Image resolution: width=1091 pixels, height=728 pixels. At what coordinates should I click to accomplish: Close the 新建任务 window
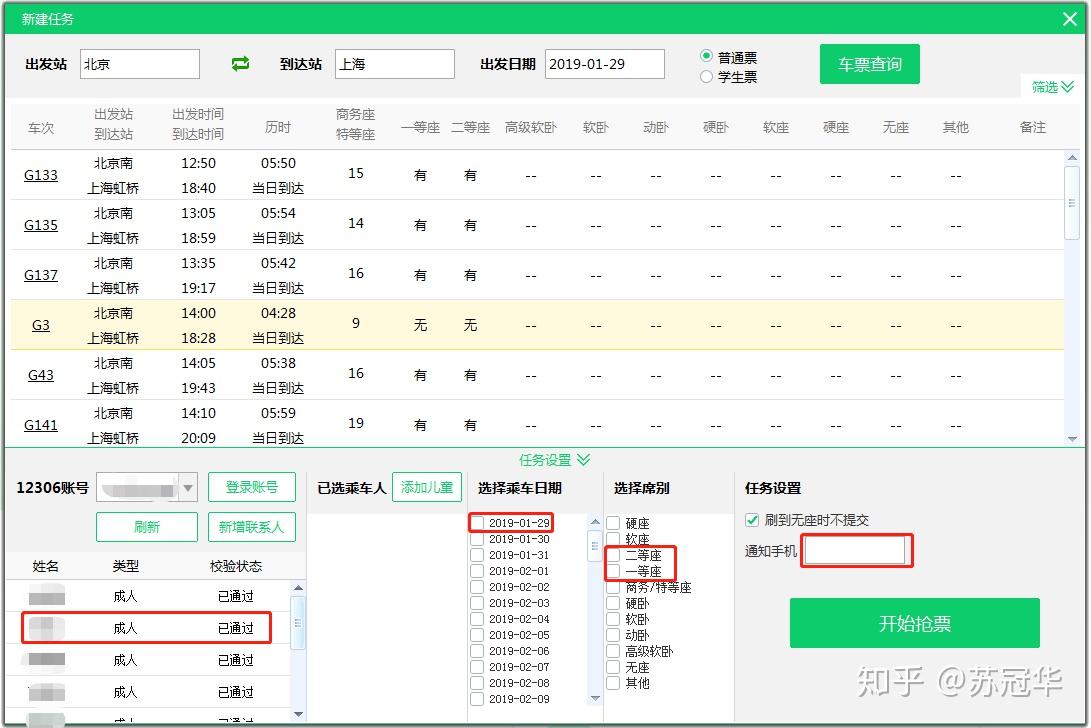point(1070,19)
